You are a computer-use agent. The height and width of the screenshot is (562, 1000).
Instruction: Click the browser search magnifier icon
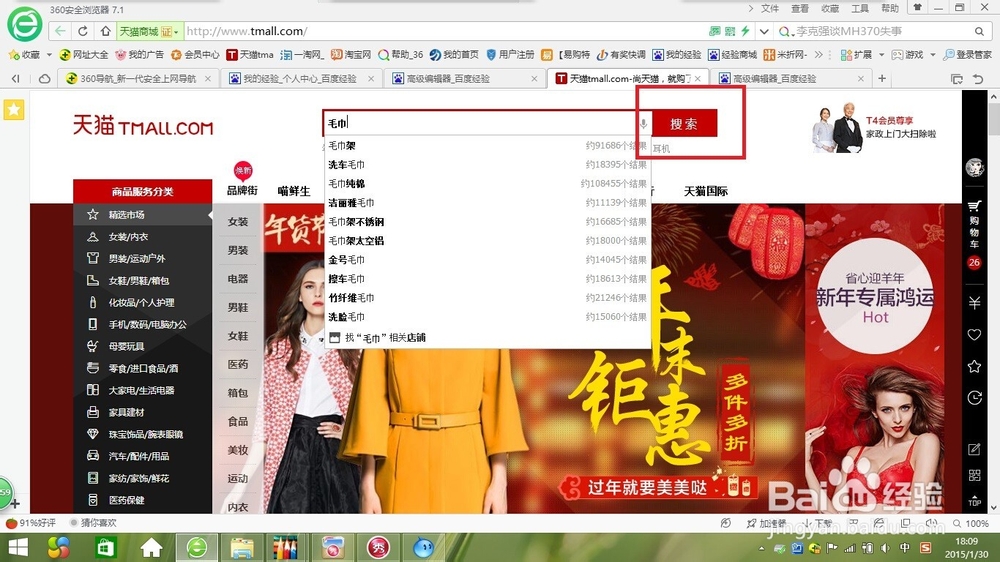[979, 31]
